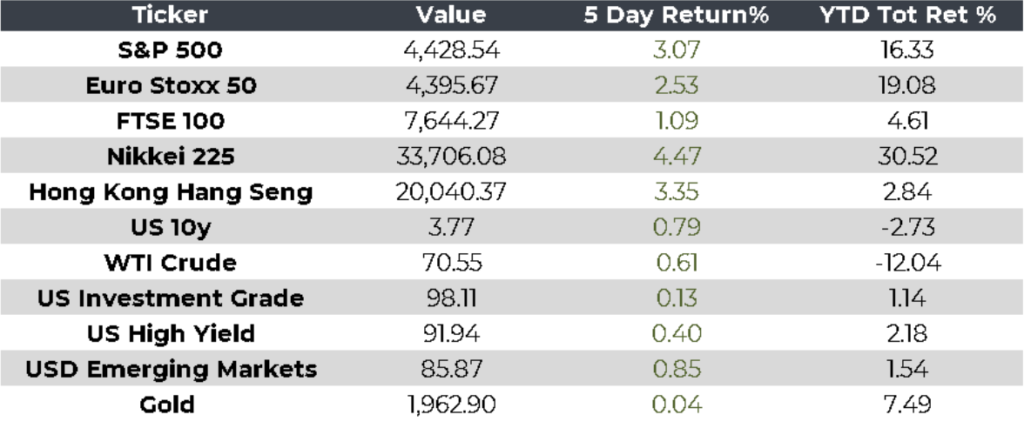Screen dimensions: 1024x428
Task: Click the US High Yield label
Action: [171, 333]
